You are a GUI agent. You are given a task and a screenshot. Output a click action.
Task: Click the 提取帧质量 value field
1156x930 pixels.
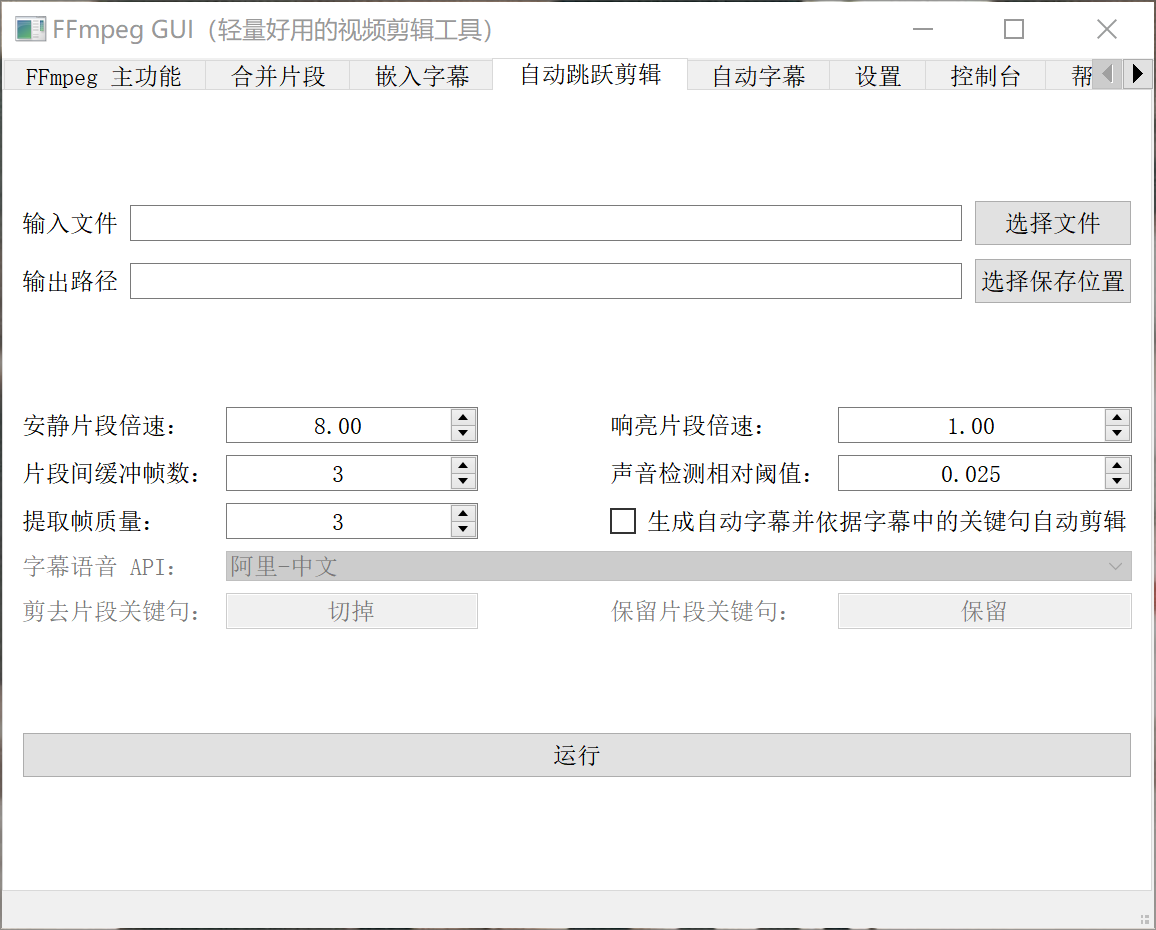tap(338, 521)
